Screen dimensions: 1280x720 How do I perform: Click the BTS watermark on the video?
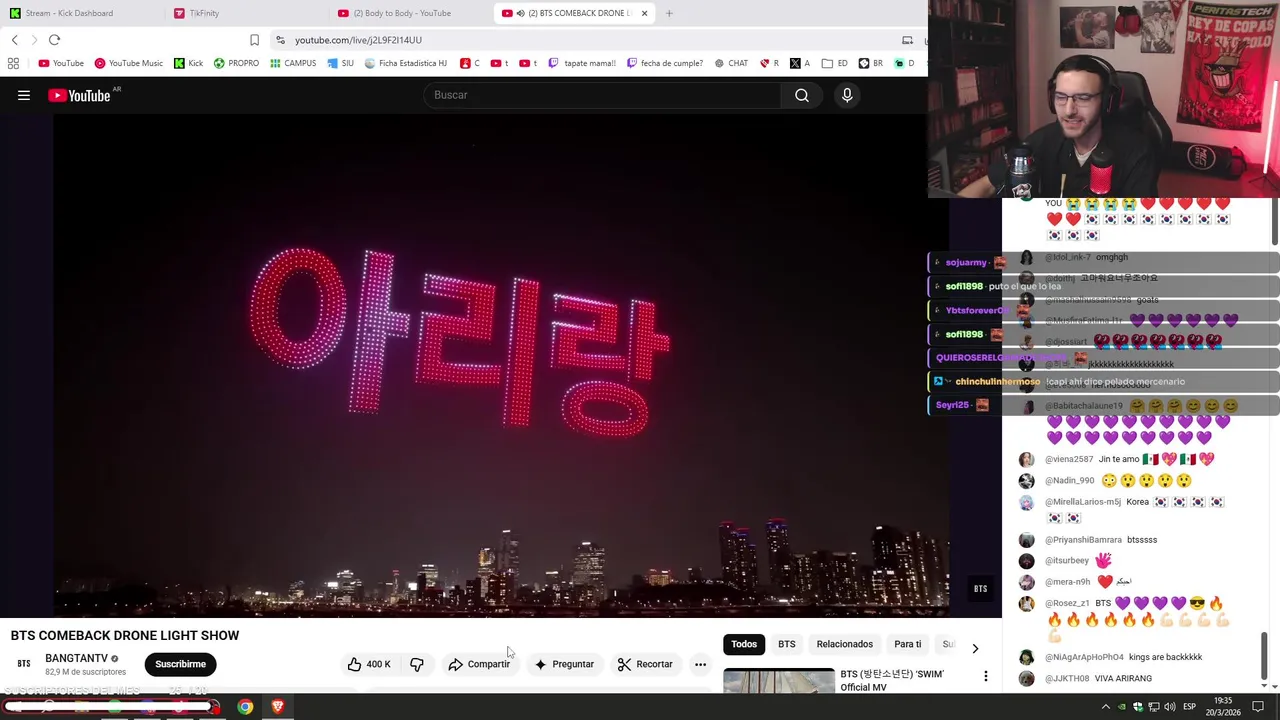(x=980, y=588)
